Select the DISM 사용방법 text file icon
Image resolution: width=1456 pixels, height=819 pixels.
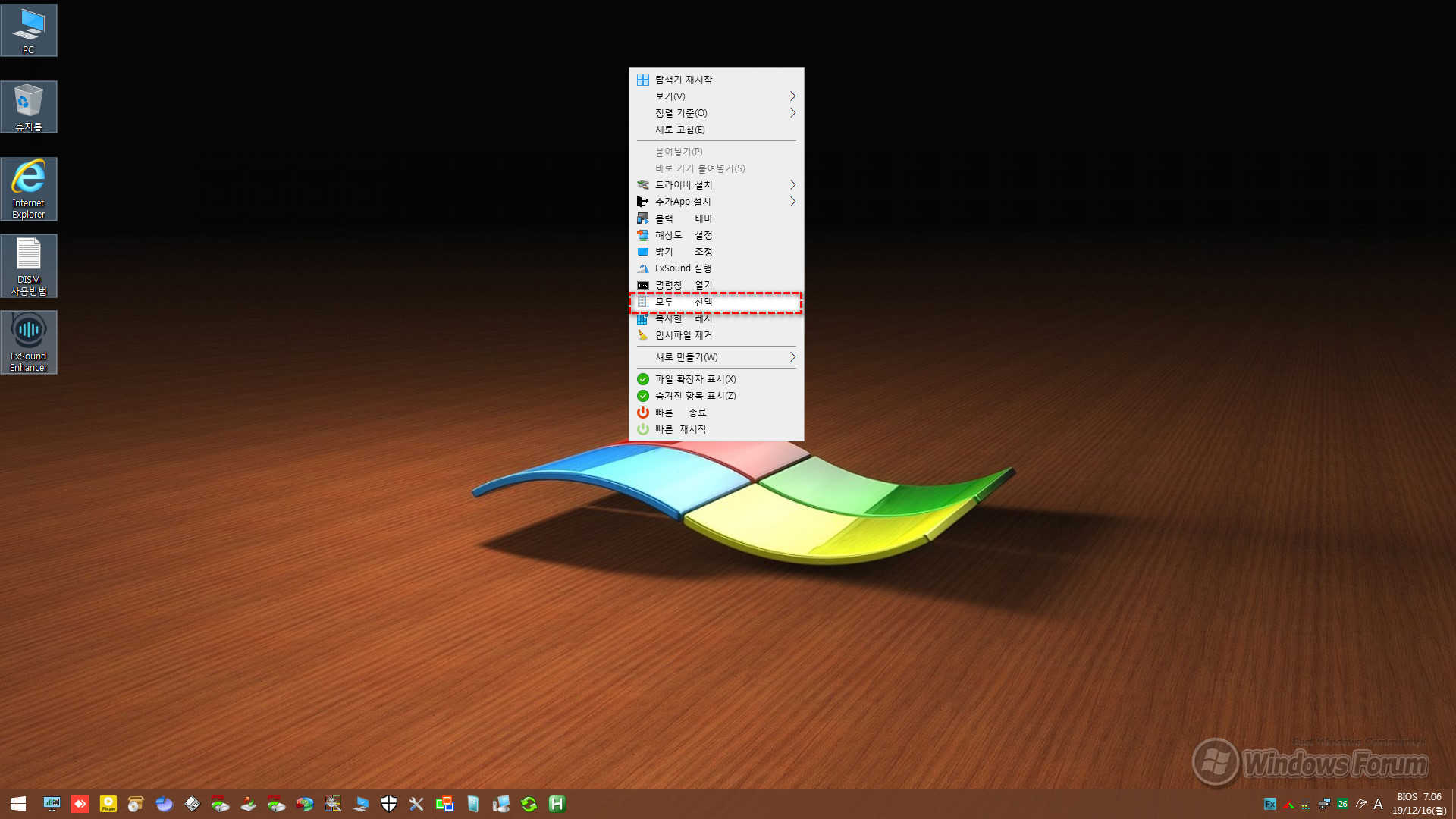tap(29, 265)
